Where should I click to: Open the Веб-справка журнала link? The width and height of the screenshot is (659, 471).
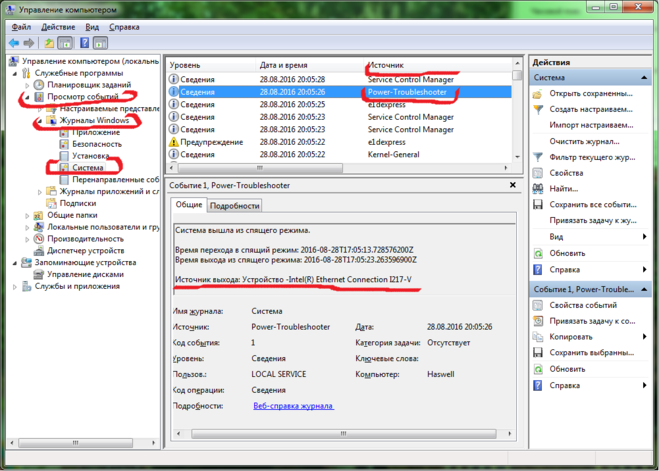tap(293, 406)
